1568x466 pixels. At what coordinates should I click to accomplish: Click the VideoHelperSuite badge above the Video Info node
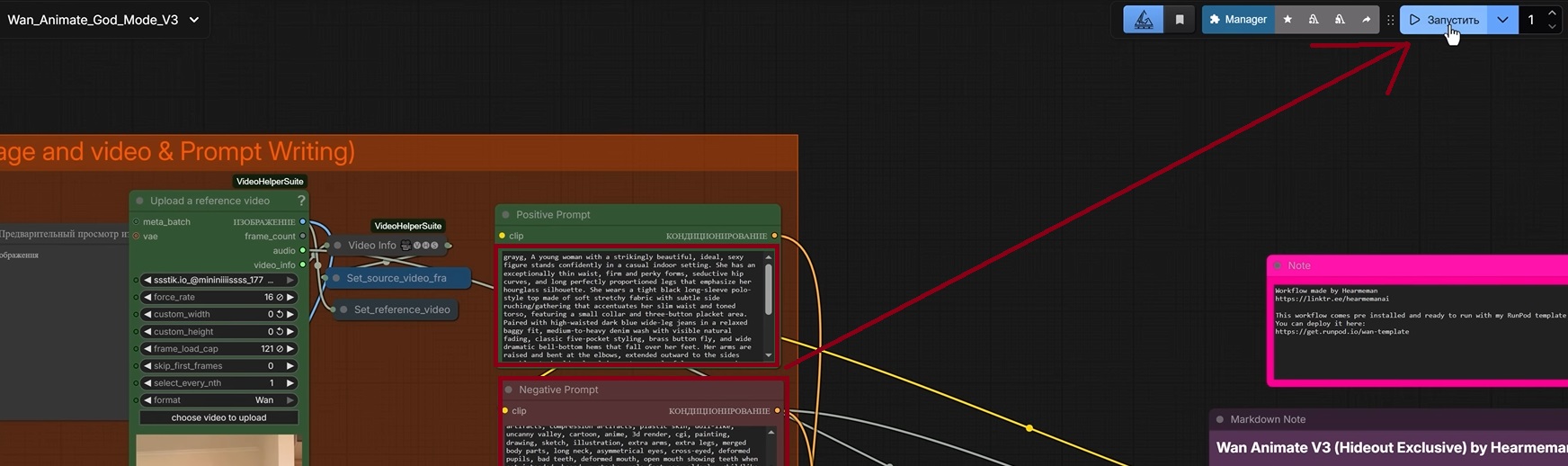pos(408,226)
